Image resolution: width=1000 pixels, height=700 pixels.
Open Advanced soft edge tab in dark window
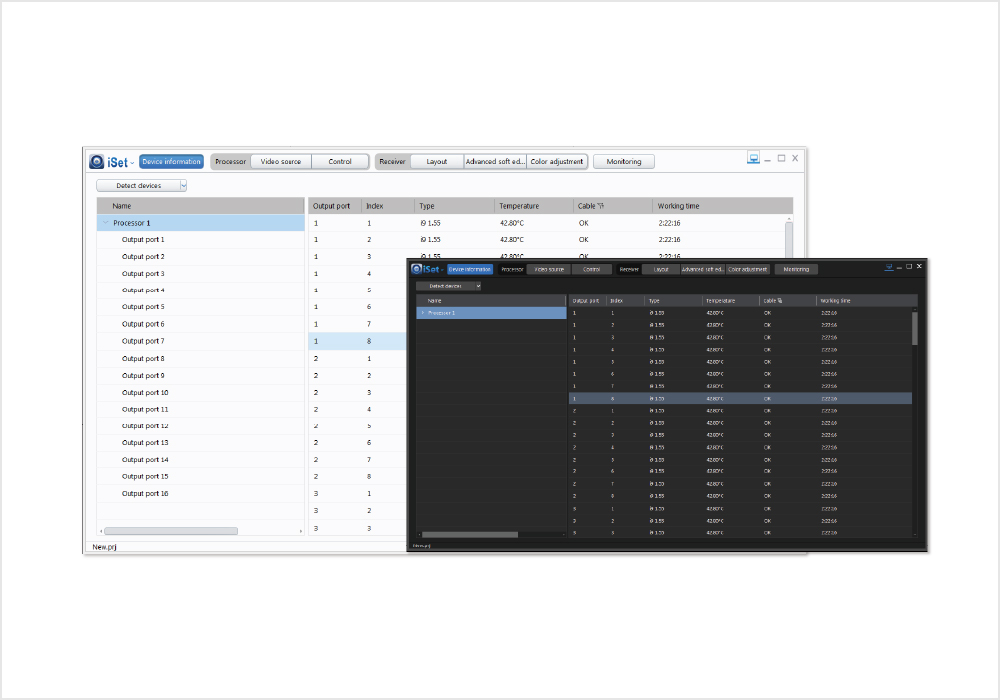point(703,269)
